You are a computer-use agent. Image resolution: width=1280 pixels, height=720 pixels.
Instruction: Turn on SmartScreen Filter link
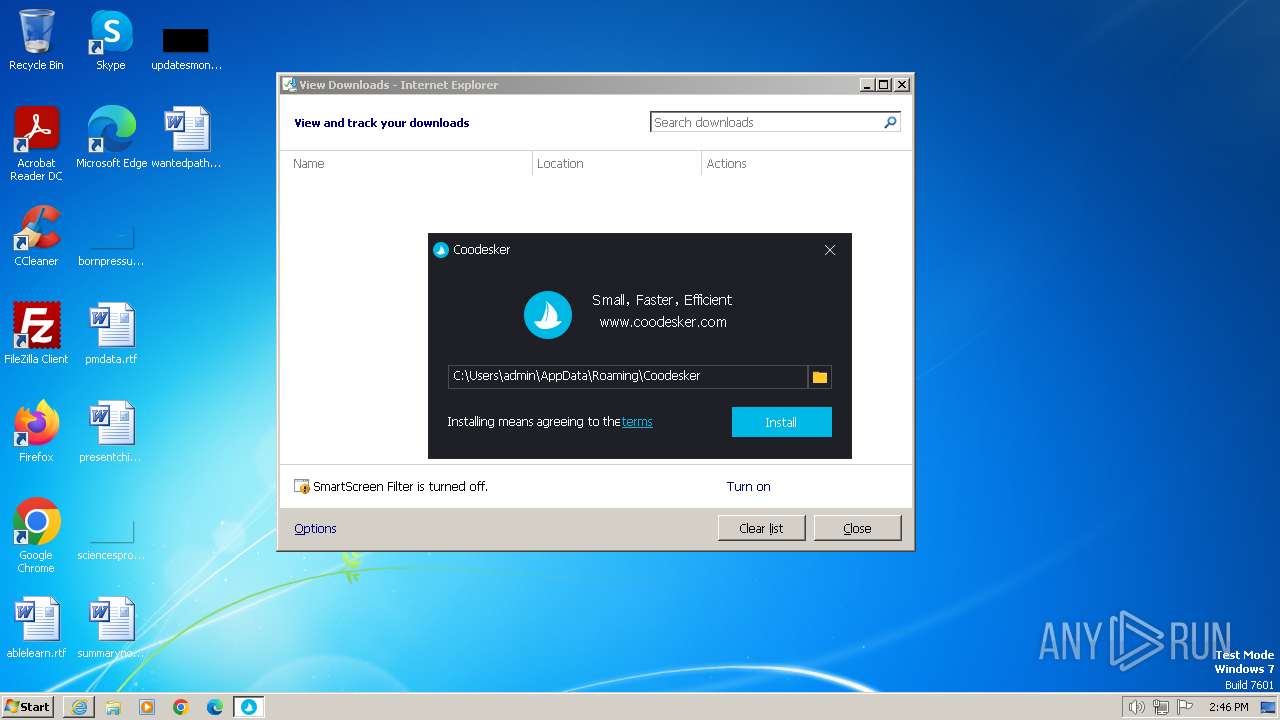pos(748,486)
